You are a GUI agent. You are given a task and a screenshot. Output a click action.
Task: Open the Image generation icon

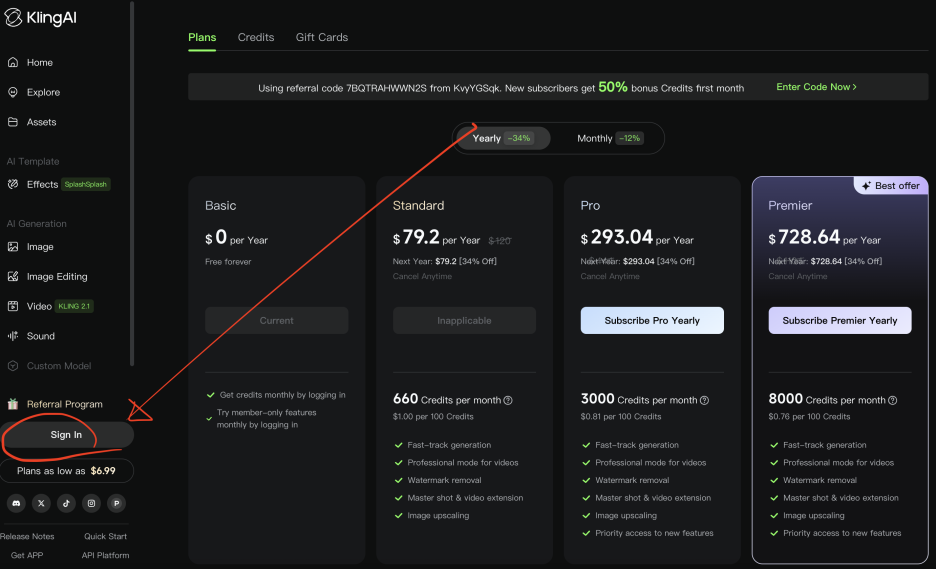pyautogui.click(x=13, y=247)
